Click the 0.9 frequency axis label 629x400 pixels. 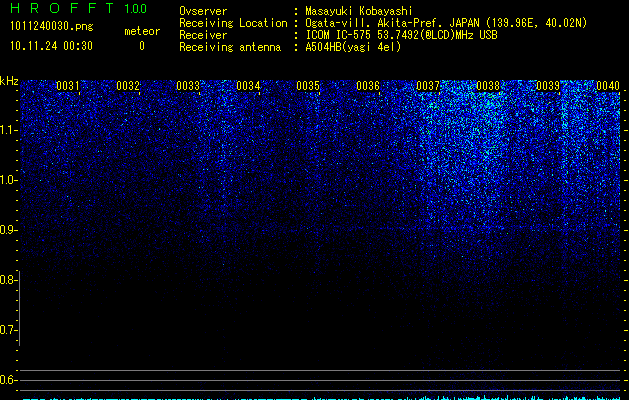coord(9,230)
